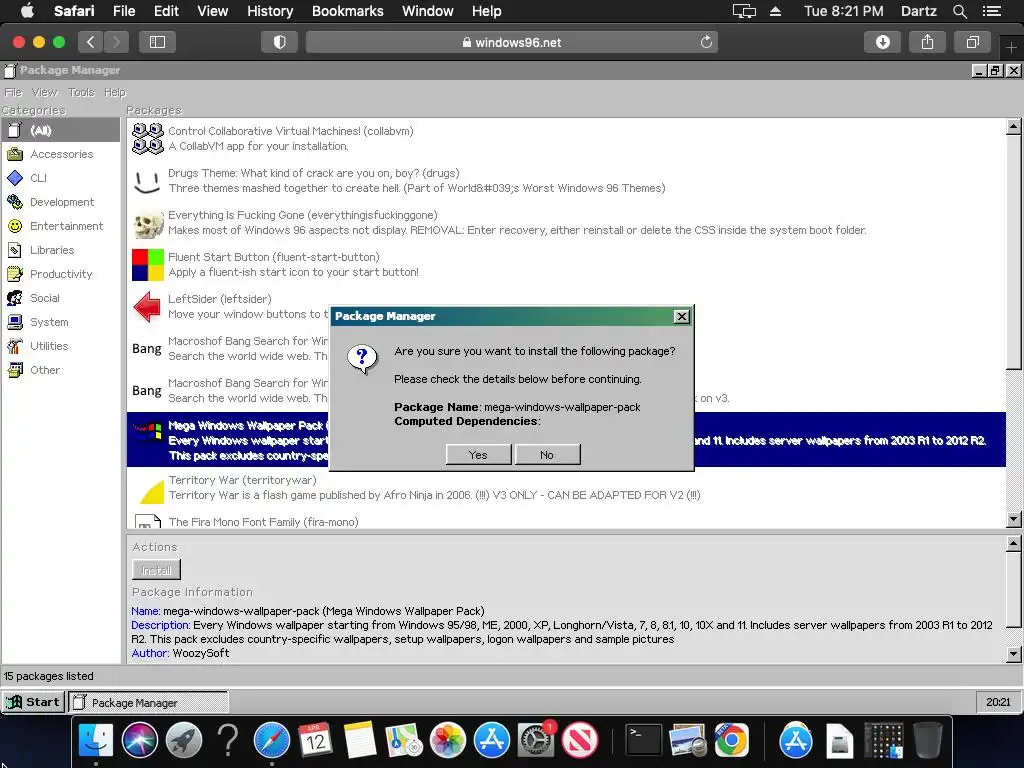Click the 15 packages listed status text
Screen dimensions: 1024x768
(49, 677)
